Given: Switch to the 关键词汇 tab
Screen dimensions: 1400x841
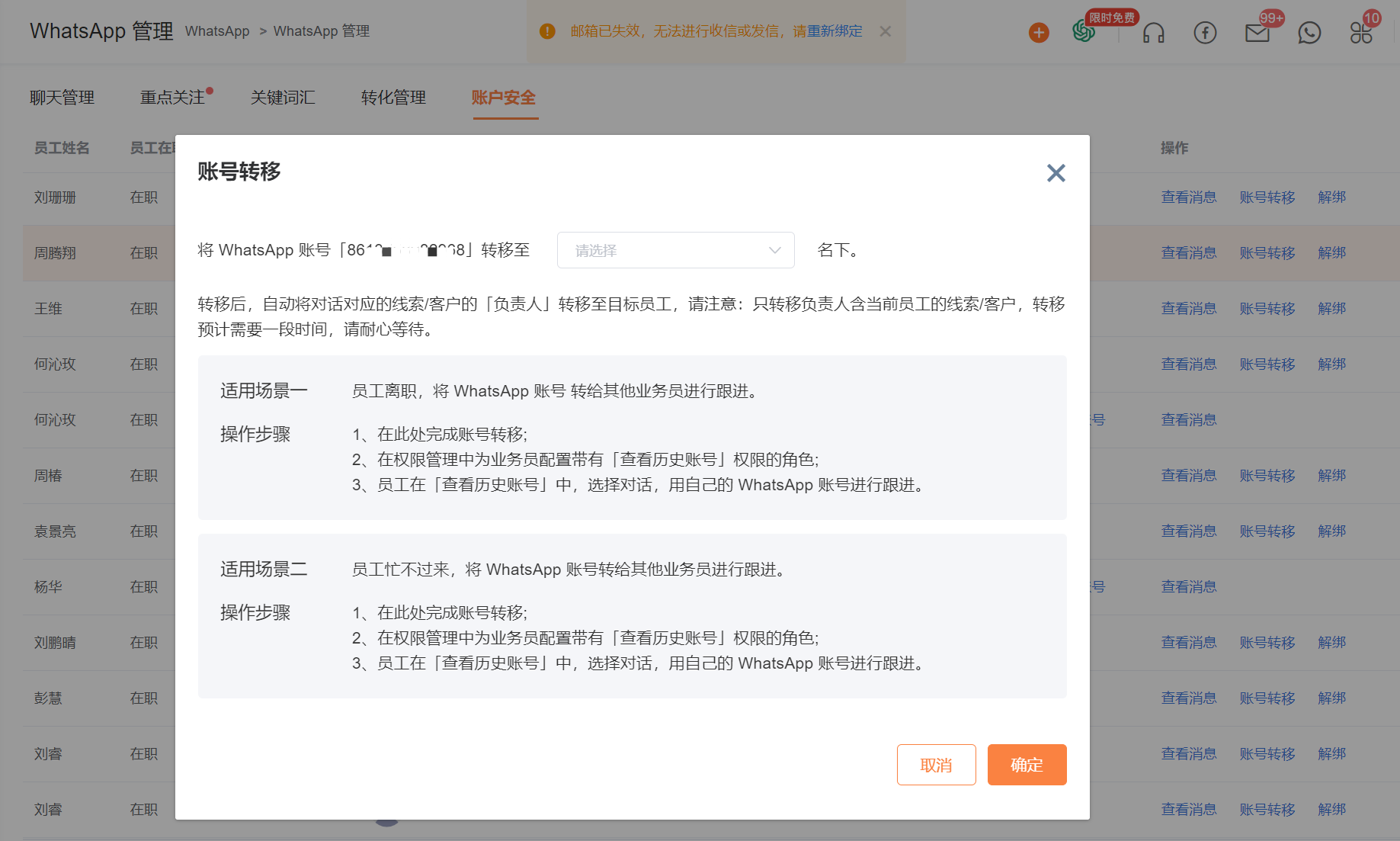Looking at the screenshot, I should [283, 98].
